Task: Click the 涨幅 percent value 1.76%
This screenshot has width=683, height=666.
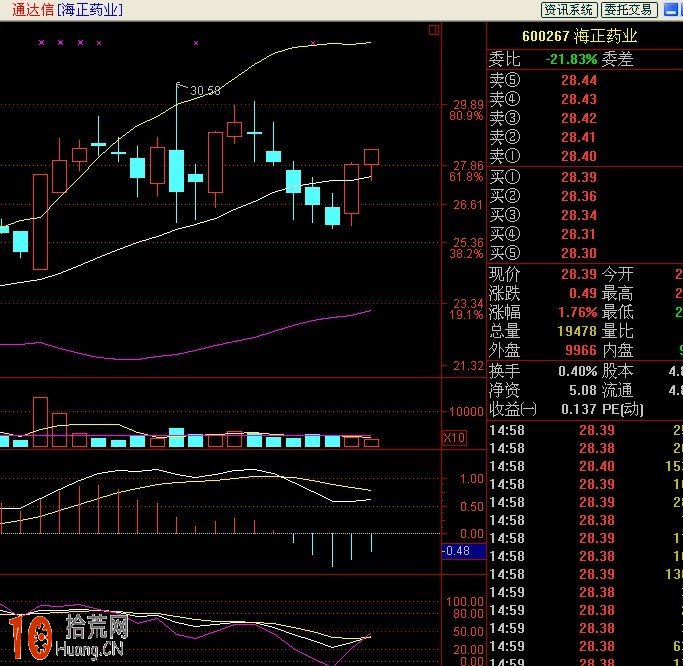Action: click(x=578, y=312)
